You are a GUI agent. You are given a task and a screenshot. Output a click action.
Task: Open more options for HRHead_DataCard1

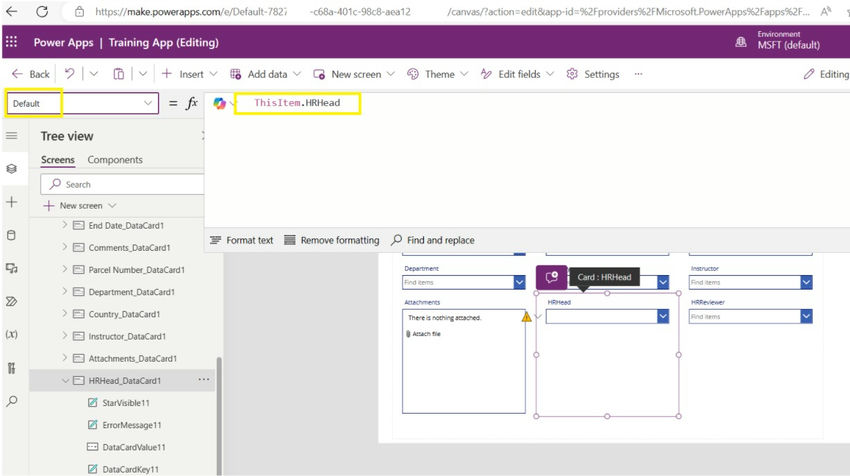click(x=204, y=379)
